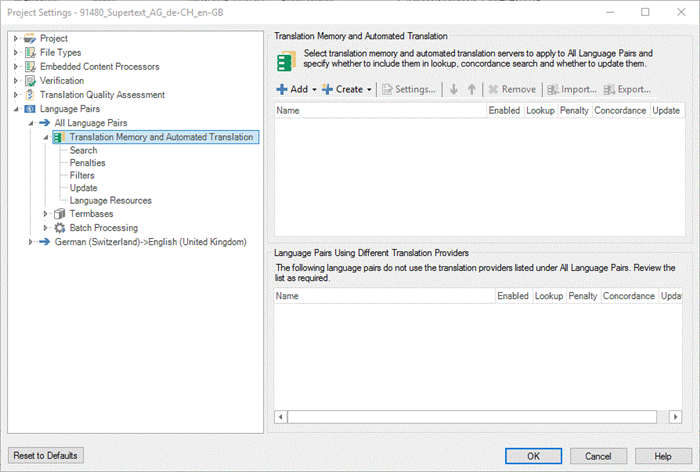Open the Create dropdown arrow
Screen dimensions: 700x472
(x=369, y=90)
